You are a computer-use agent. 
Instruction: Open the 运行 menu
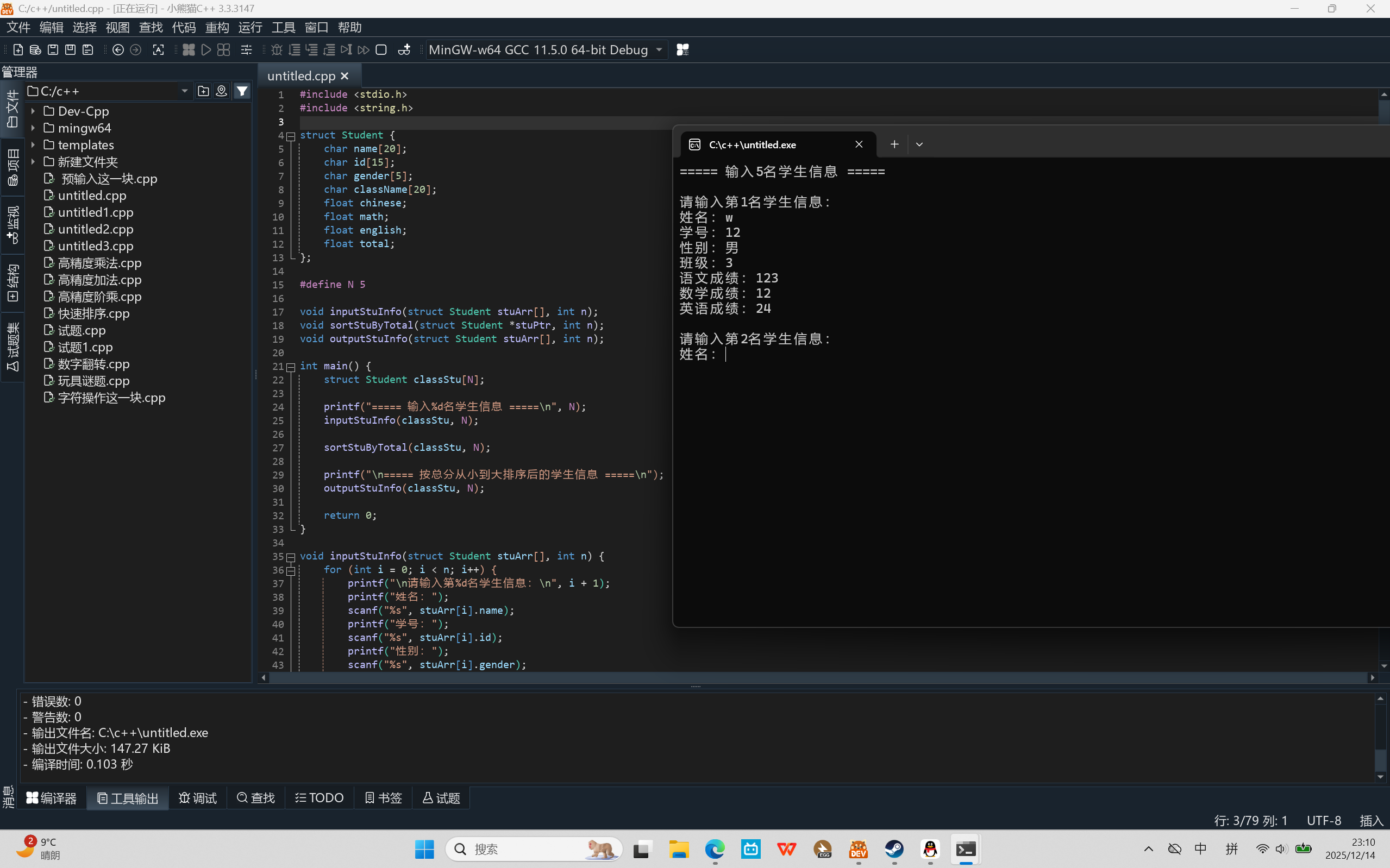coord(250,28)
